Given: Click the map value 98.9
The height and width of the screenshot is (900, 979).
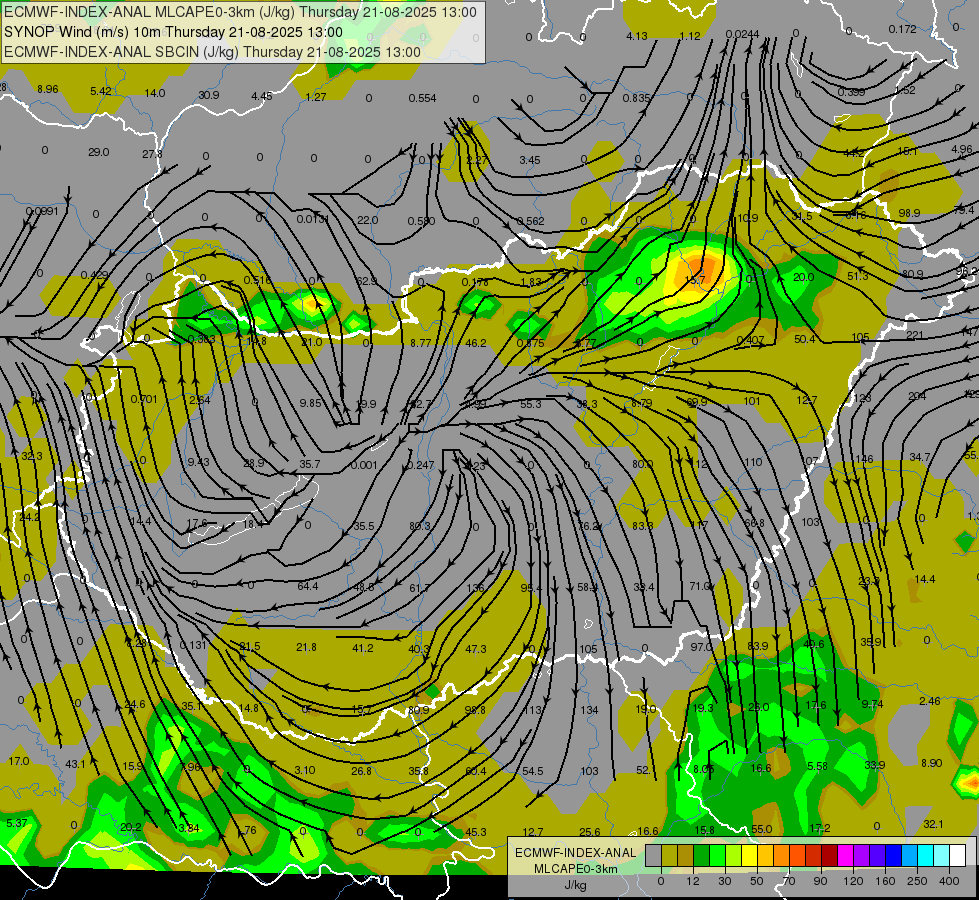Looking at the screenshot, I should click(x=909, y=213).
